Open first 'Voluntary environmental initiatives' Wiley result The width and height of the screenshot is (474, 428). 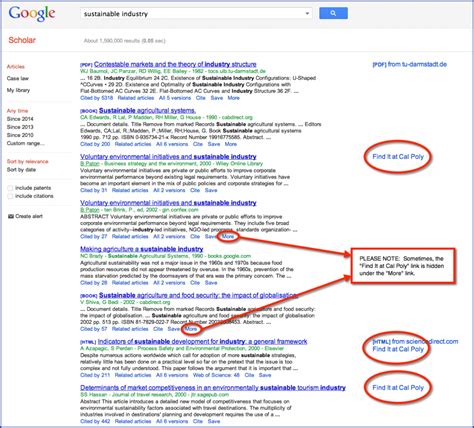[x=168, y=157]
